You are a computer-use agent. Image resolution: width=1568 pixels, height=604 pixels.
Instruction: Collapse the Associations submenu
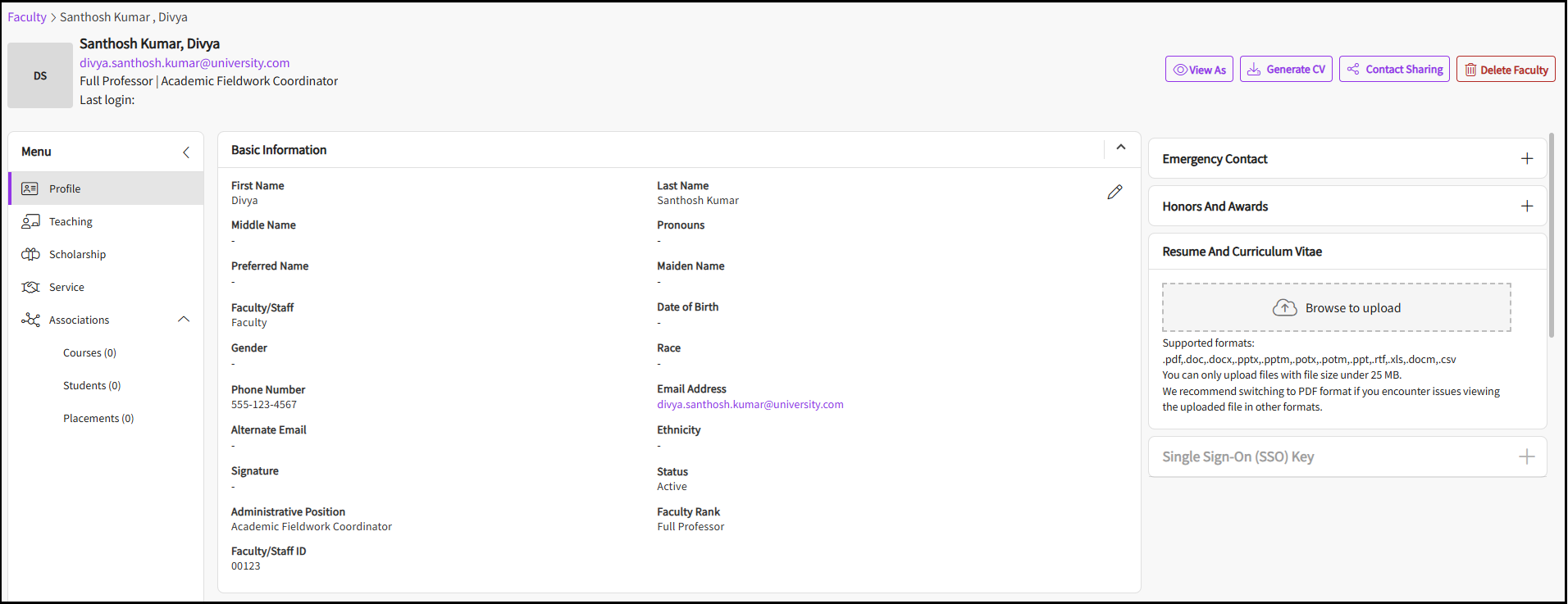click(x=184, y=320)
